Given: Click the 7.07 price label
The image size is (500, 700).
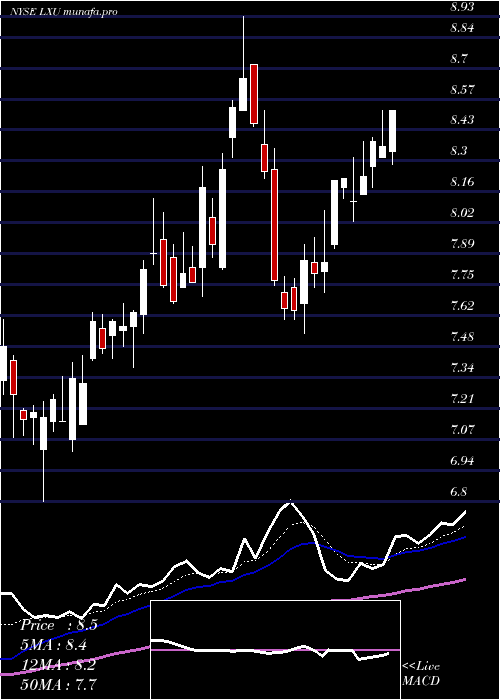Looking at the screenshot, I should coord(462,430).
